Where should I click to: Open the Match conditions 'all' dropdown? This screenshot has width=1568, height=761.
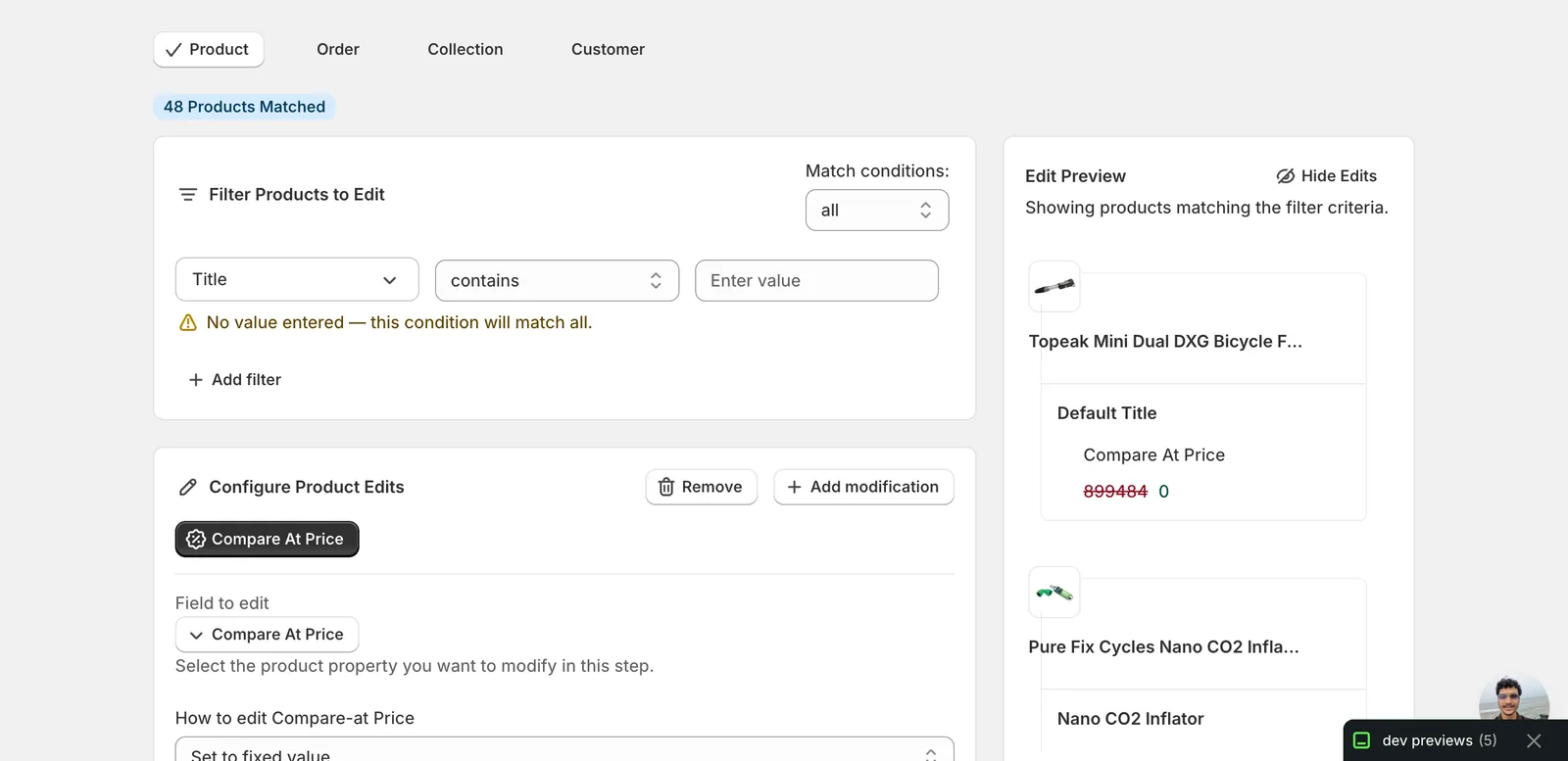(x=877, y=211)
